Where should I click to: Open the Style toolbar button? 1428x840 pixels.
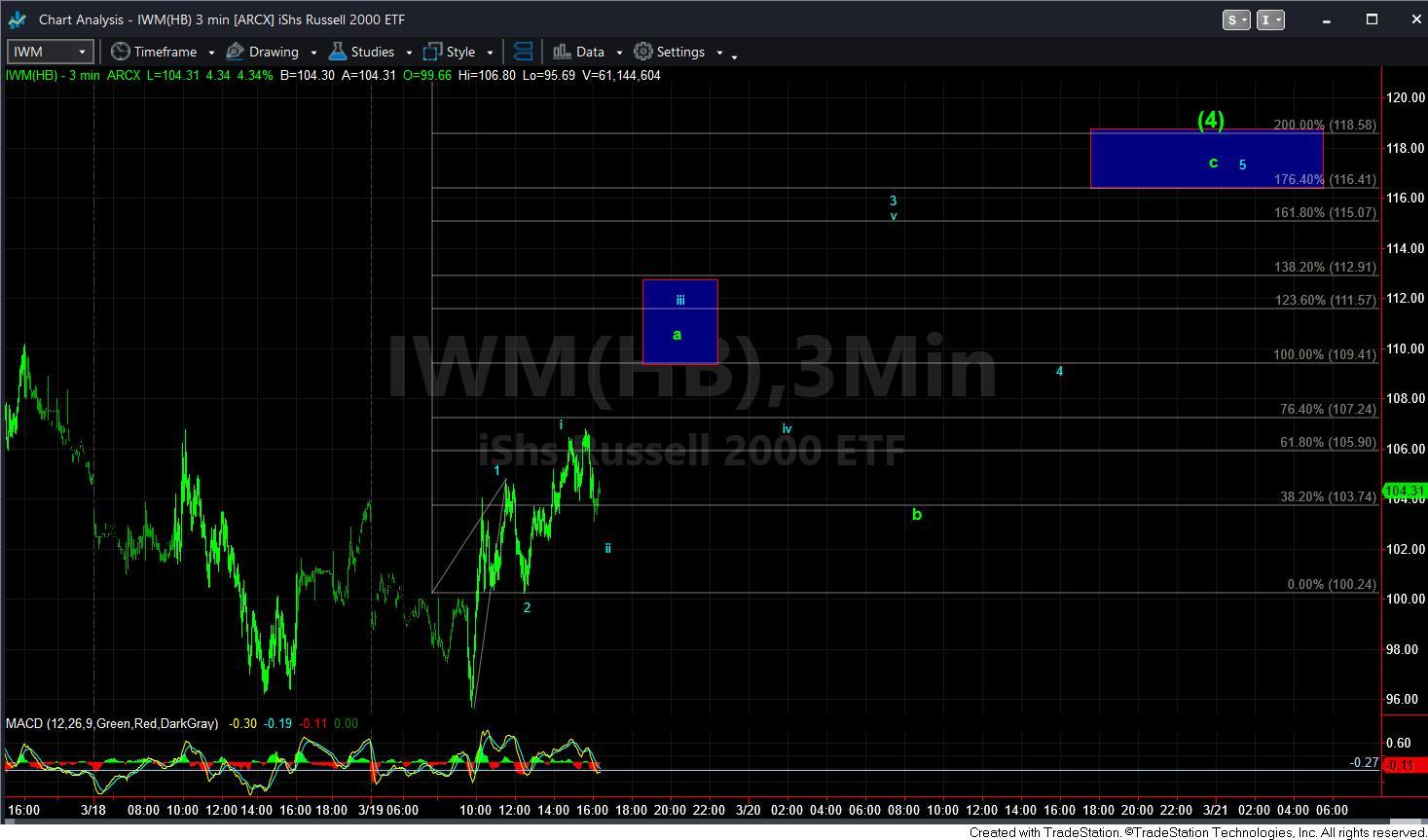(450, 52)
